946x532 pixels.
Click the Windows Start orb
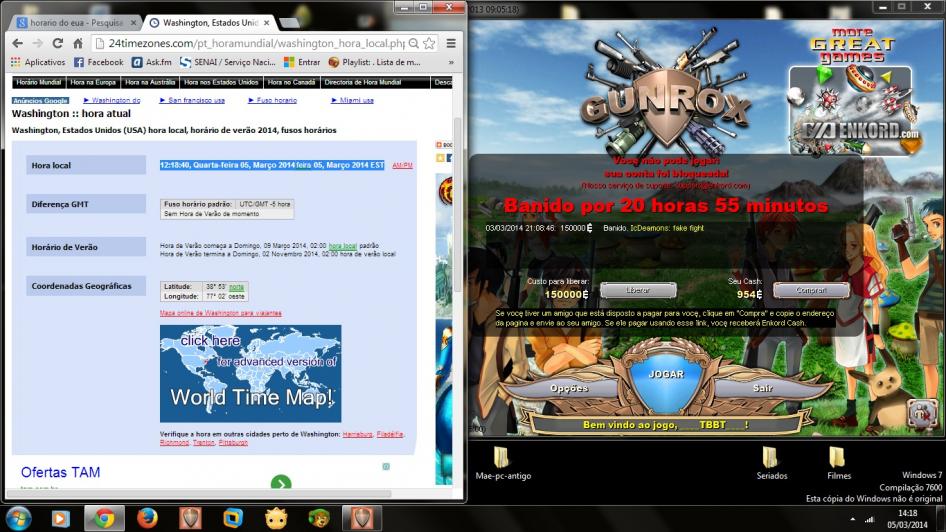[18, 518]
